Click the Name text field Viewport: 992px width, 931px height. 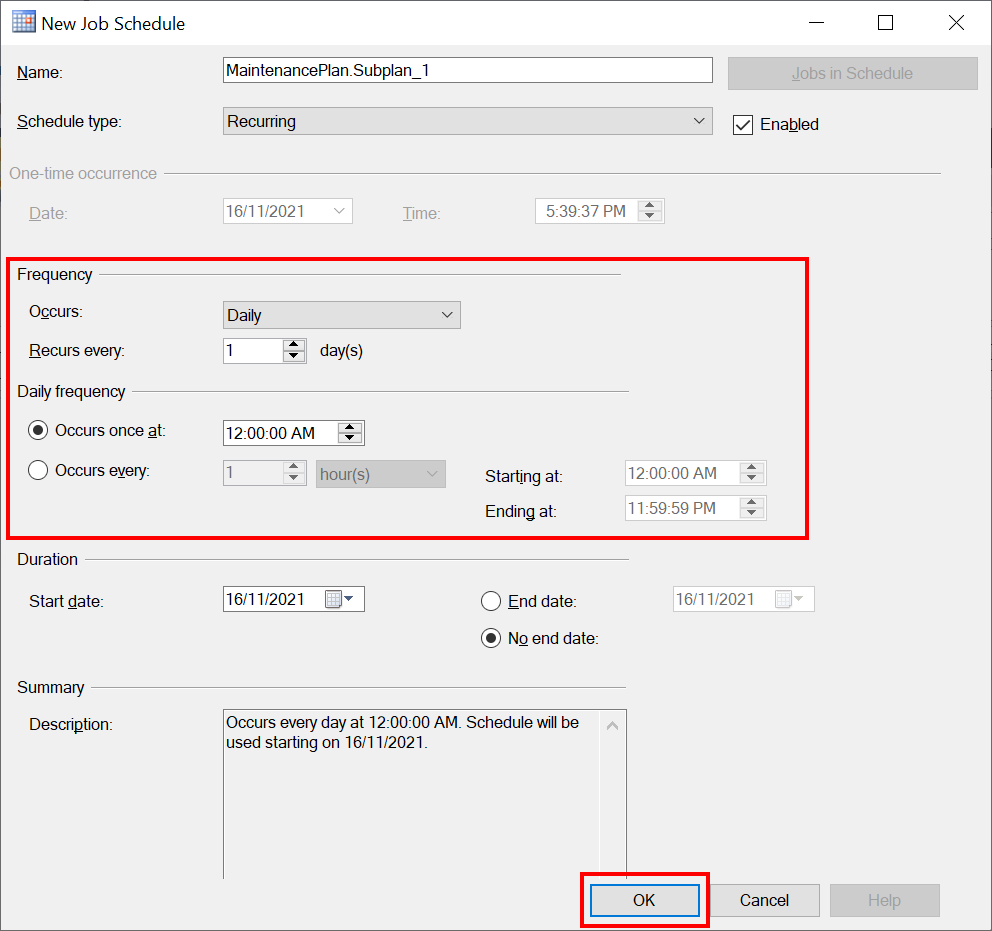468,70
